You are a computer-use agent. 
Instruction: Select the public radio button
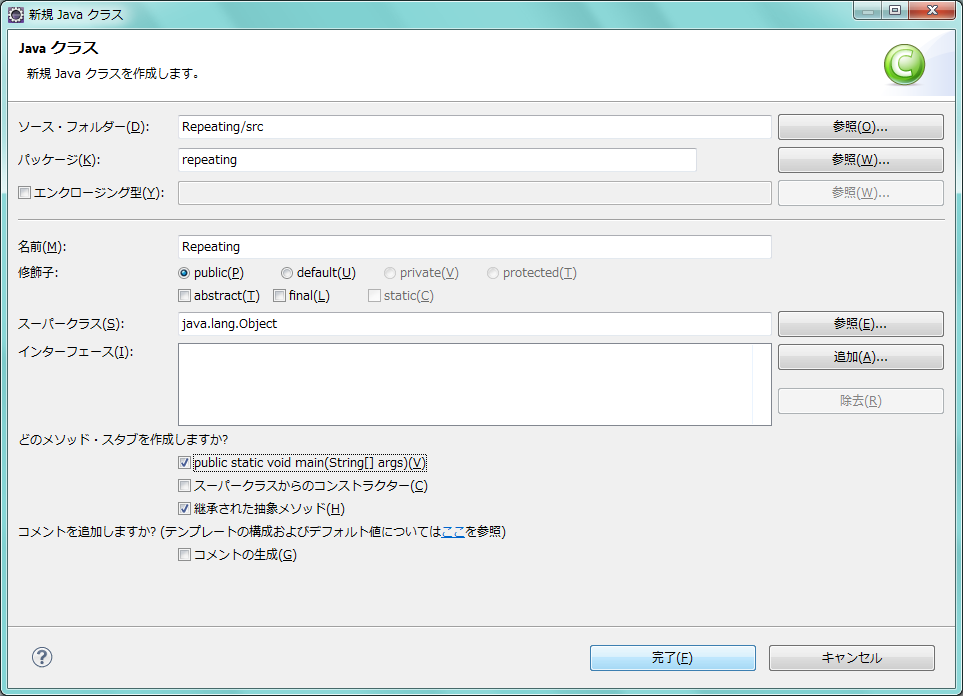(x=184, y=273)
